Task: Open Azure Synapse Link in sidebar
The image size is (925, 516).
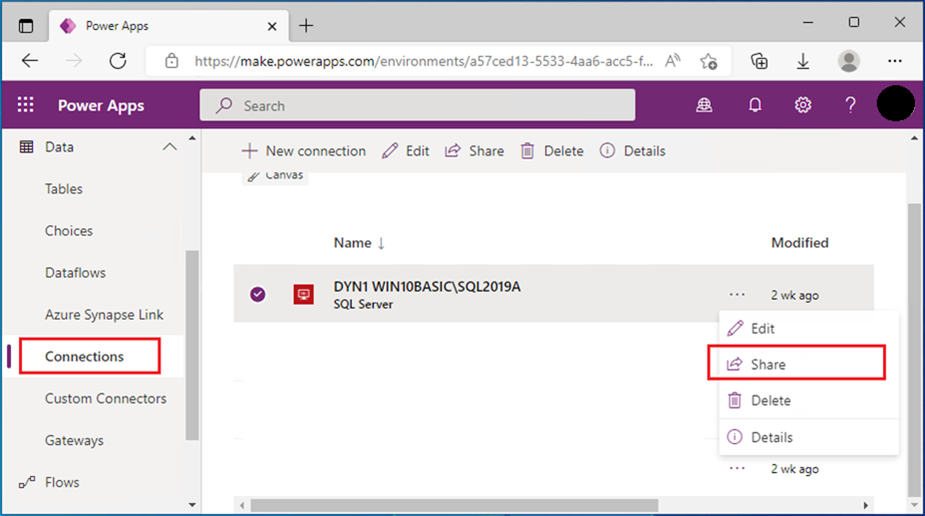Action: pyautogui.click(x=104, y=314)
